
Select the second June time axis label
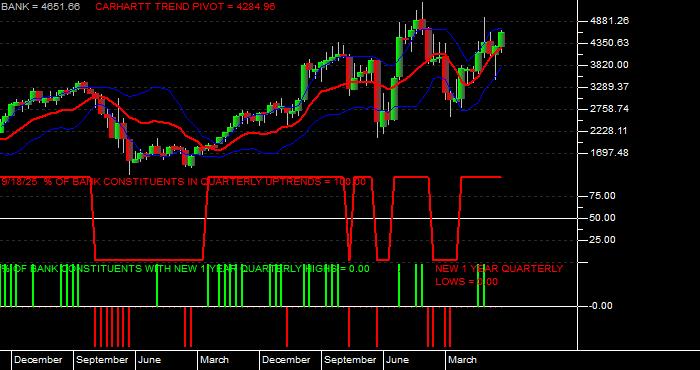click(398, 360)
